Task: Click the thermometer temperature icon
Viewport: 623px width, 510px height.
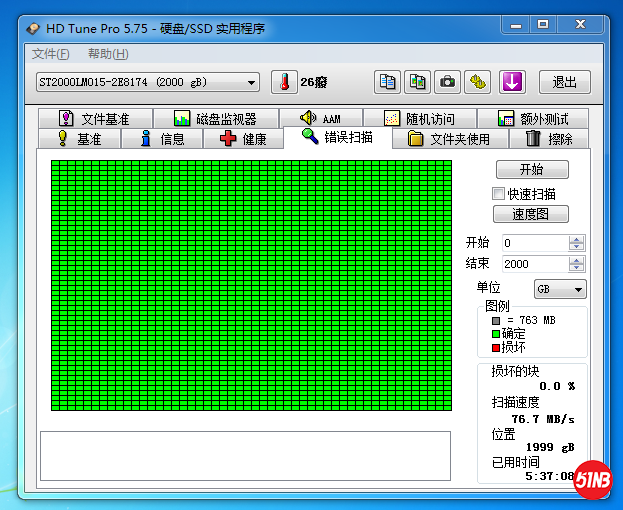Action: 285,82
